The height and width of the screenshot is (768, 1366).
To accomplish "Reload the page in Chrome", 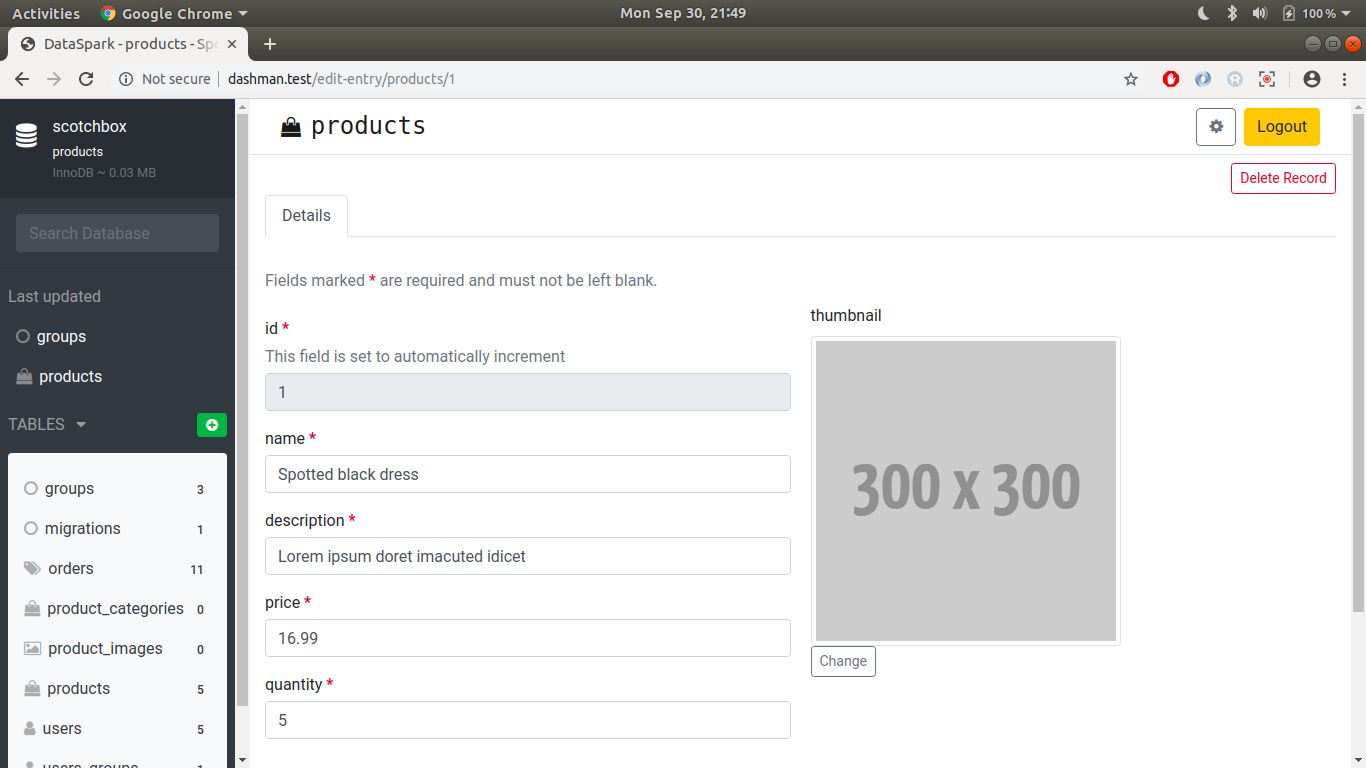I will [86, 79].
